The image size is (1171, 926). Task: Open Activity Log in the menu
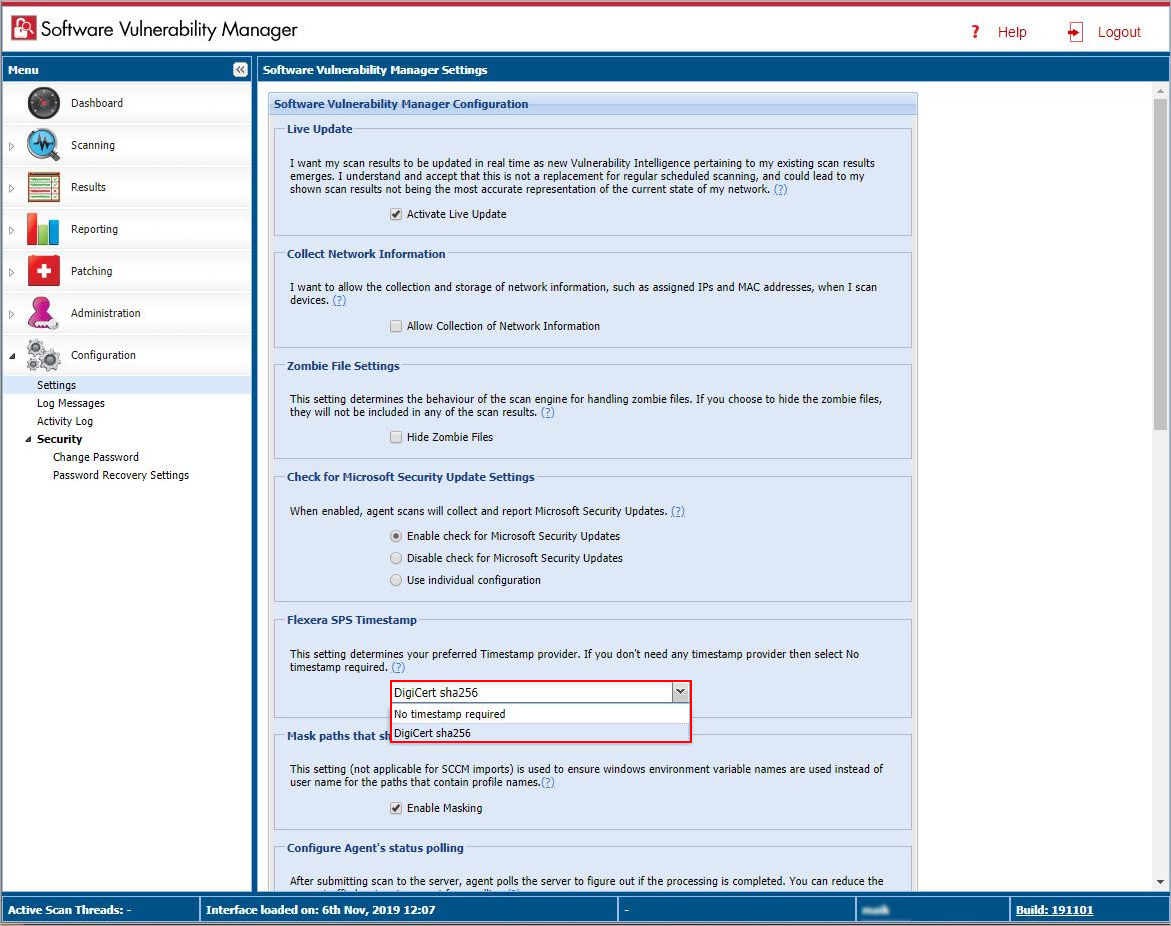pos(65,421)
